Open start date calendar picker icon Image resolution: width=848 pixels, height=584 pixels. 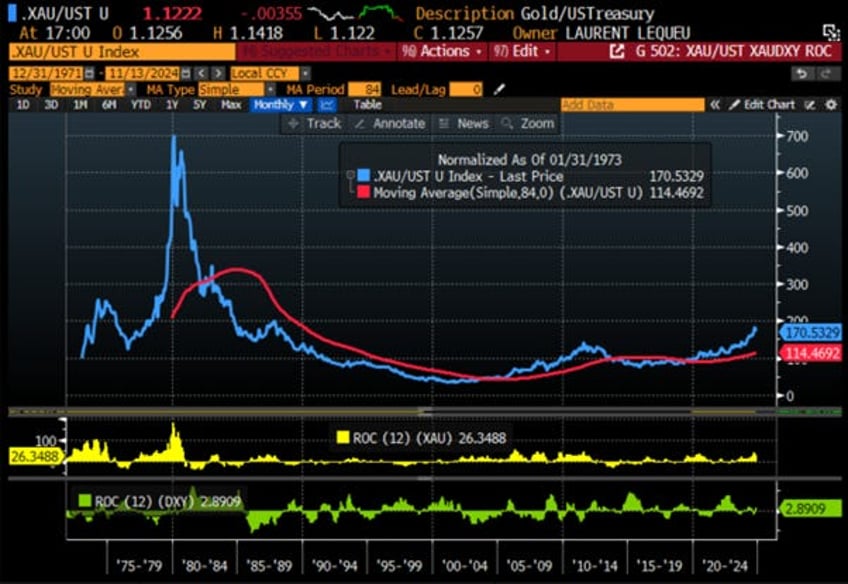pyautogui.click(x=89, y=73)
